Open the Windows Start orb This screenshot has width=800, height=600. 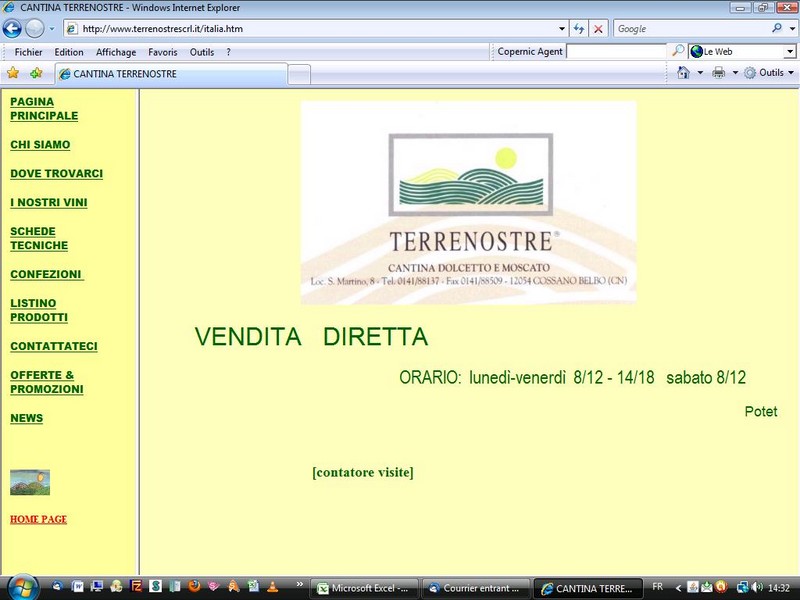click(21, 588)
